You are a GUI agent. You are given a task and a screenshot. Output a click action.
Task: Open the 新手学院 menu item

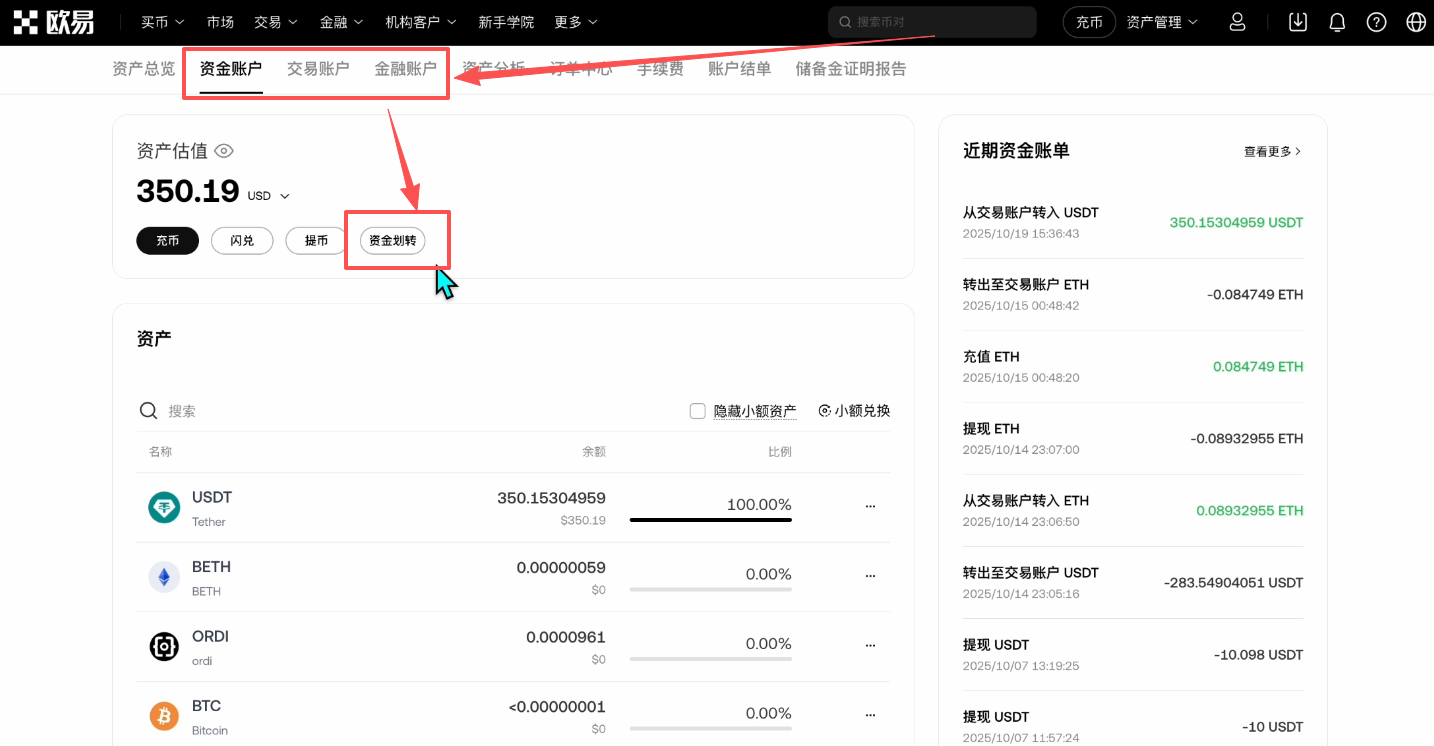tap(506, 21)
